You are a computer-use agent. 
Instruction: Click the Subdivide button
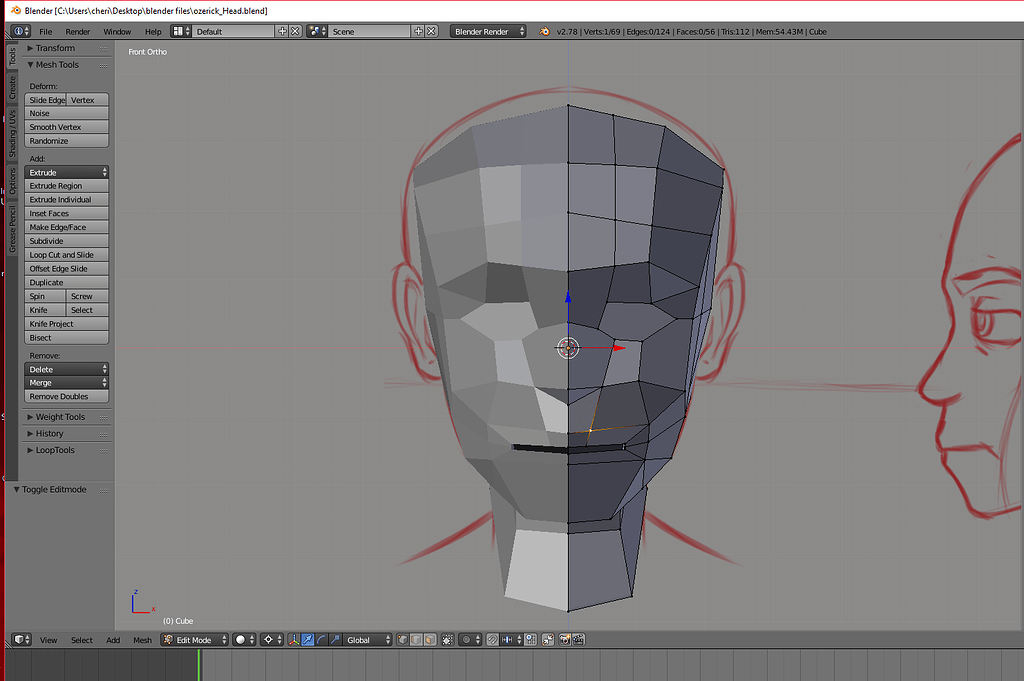(67, 241)
